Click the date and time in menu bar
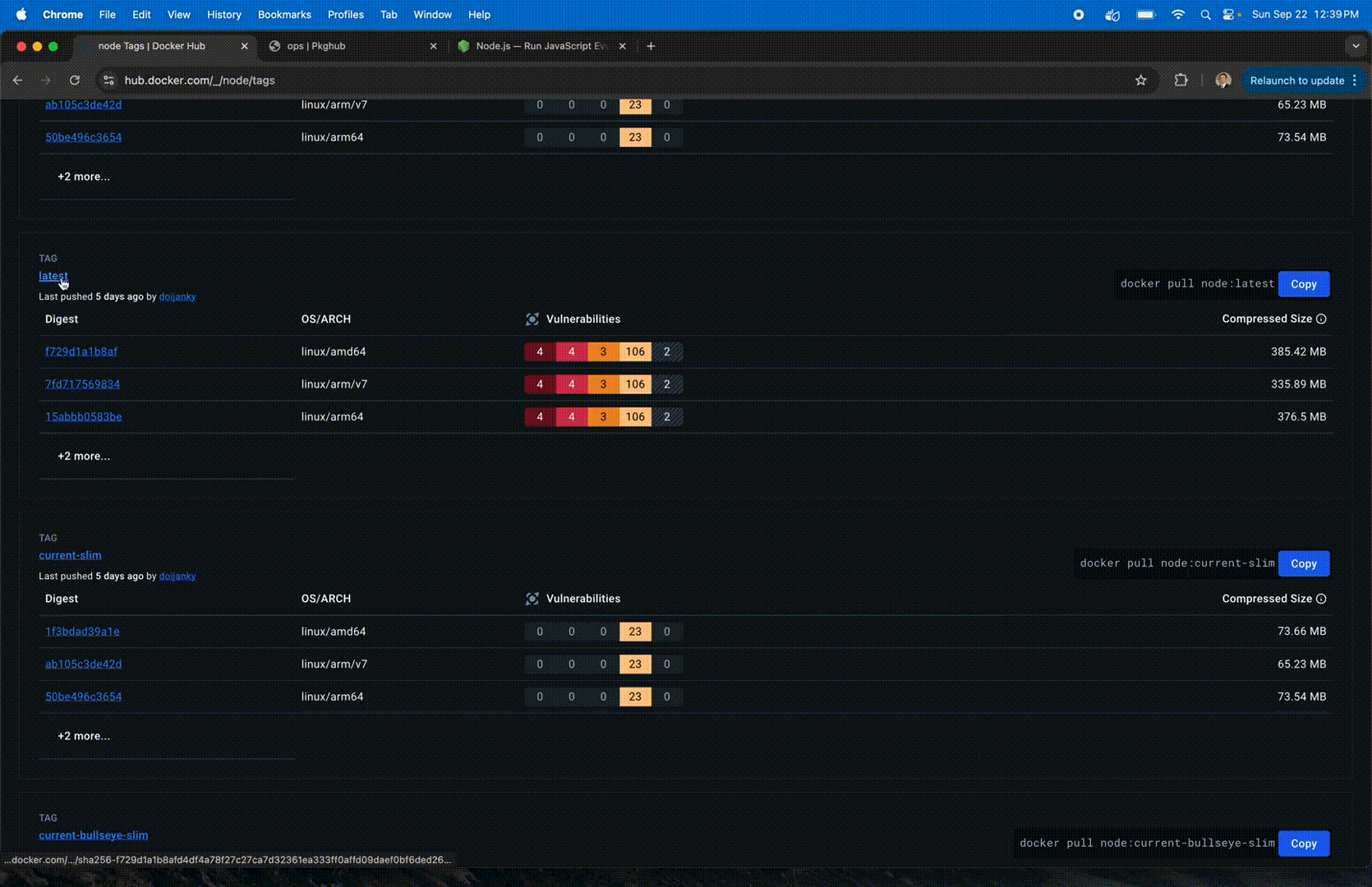 1305,14
